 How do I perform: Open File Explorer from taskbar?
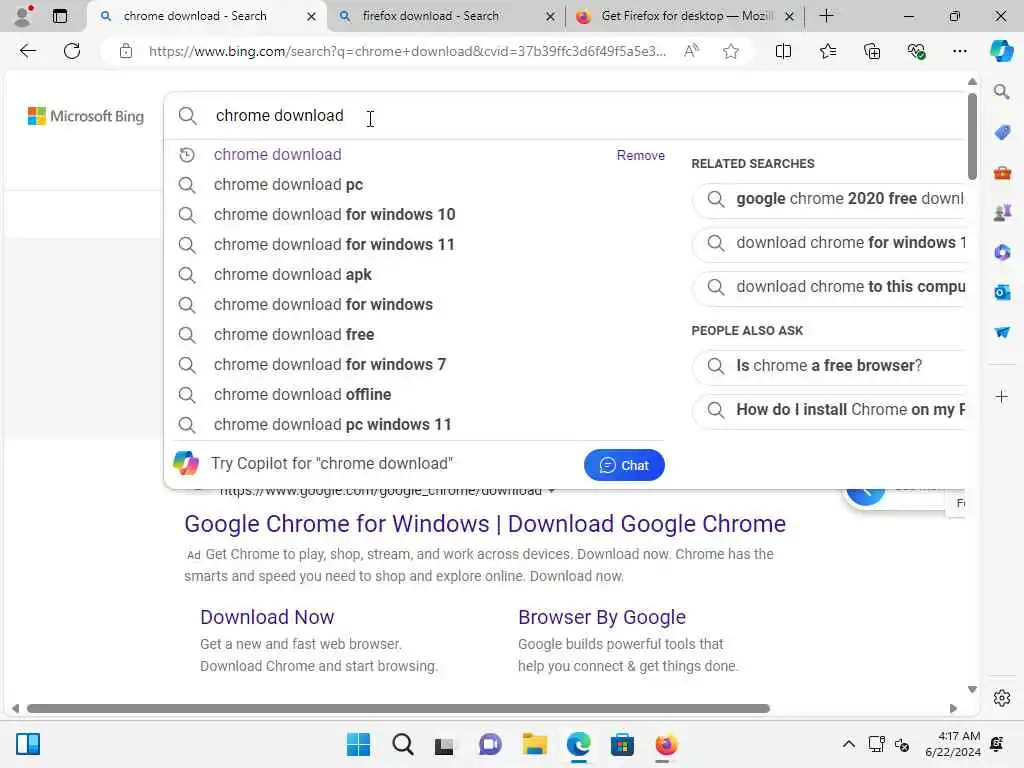point(534,744)
